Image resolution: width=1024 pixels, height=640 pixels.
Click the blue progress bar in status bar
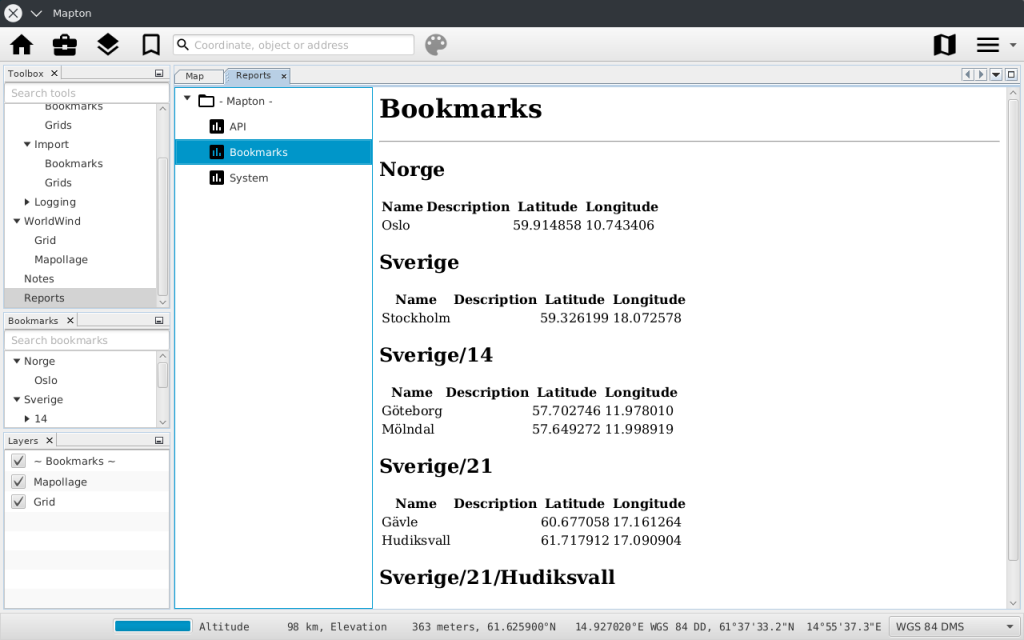coord(153,626)
